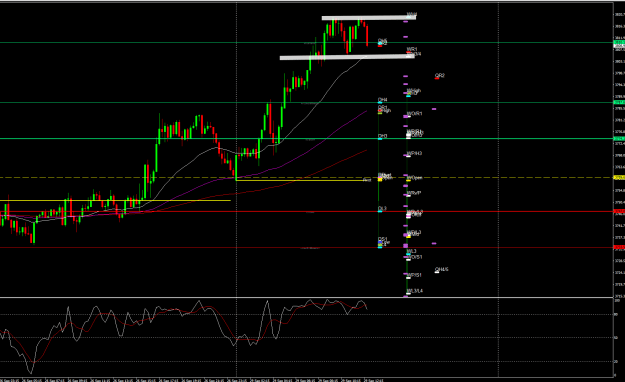The image size is (625, 382).
Task: Click the DH3 pivot label
Action: pos(382,136)
